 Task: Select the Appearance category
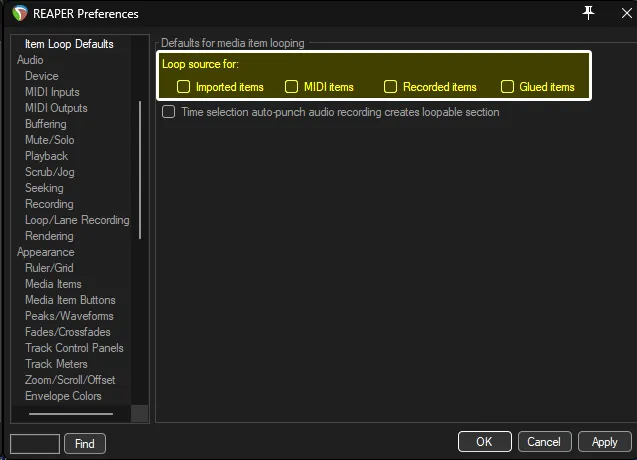click(46, 252)
